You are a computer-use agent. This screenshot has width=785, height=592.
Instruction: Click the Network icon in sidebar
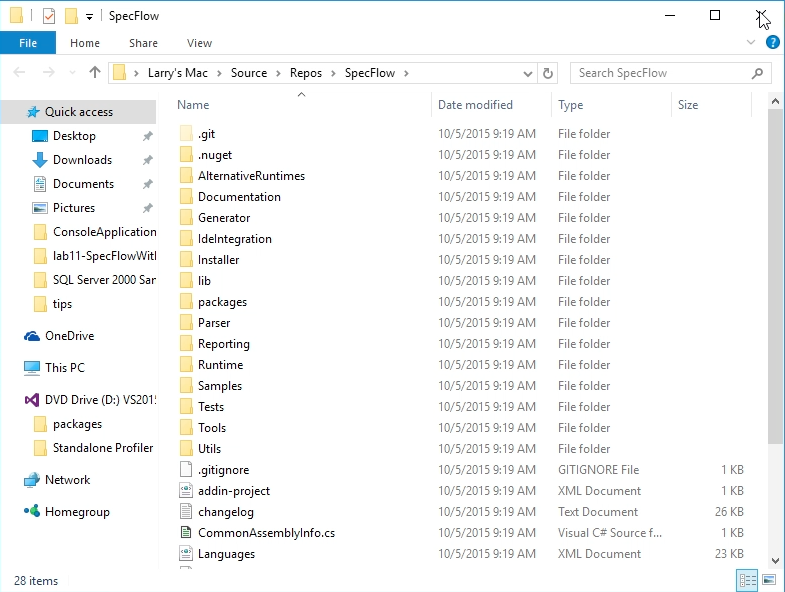pyautogui.click(x=32, y=480)
